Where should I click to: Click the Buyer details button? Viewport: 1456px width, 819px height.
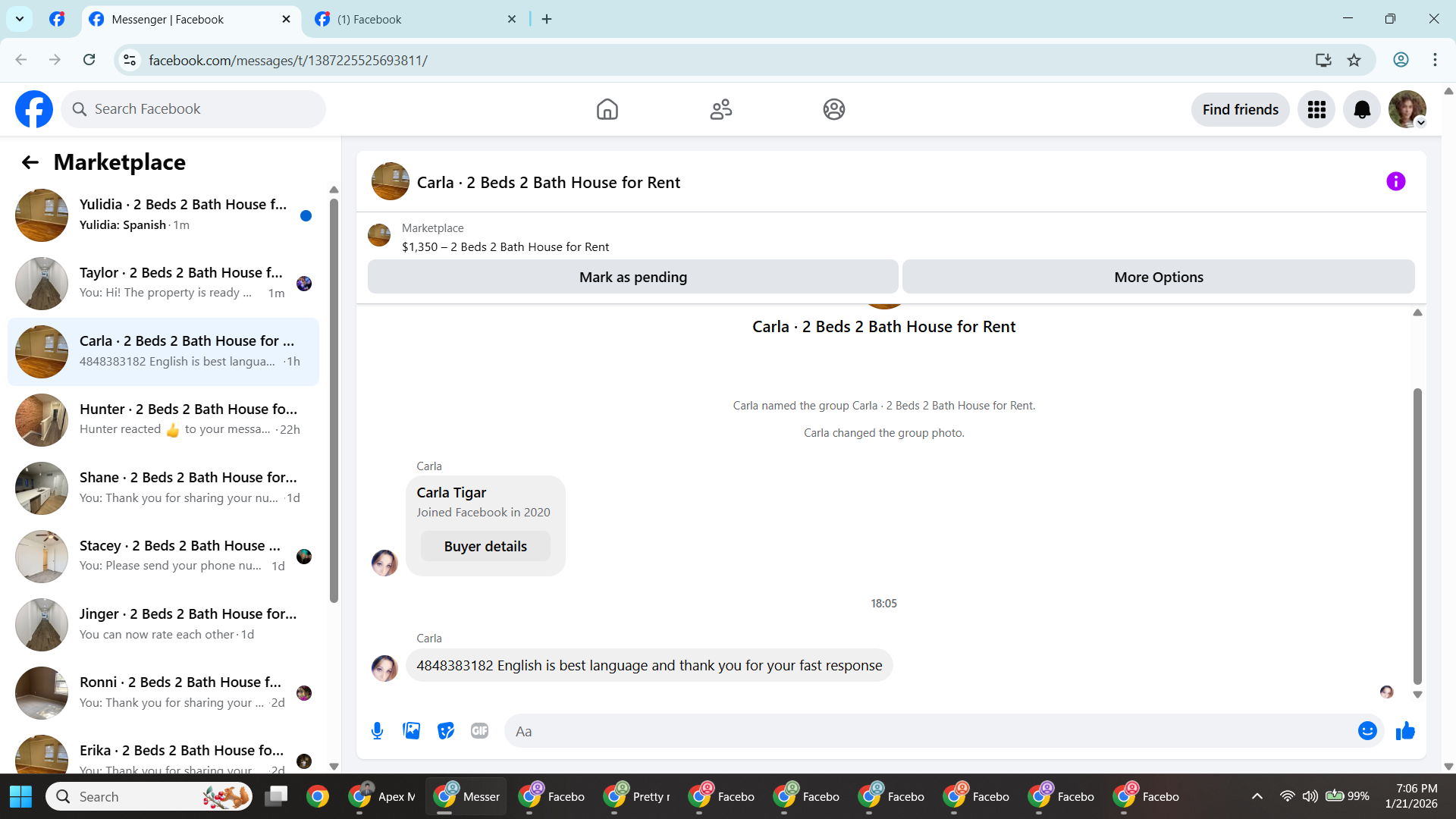485,546
